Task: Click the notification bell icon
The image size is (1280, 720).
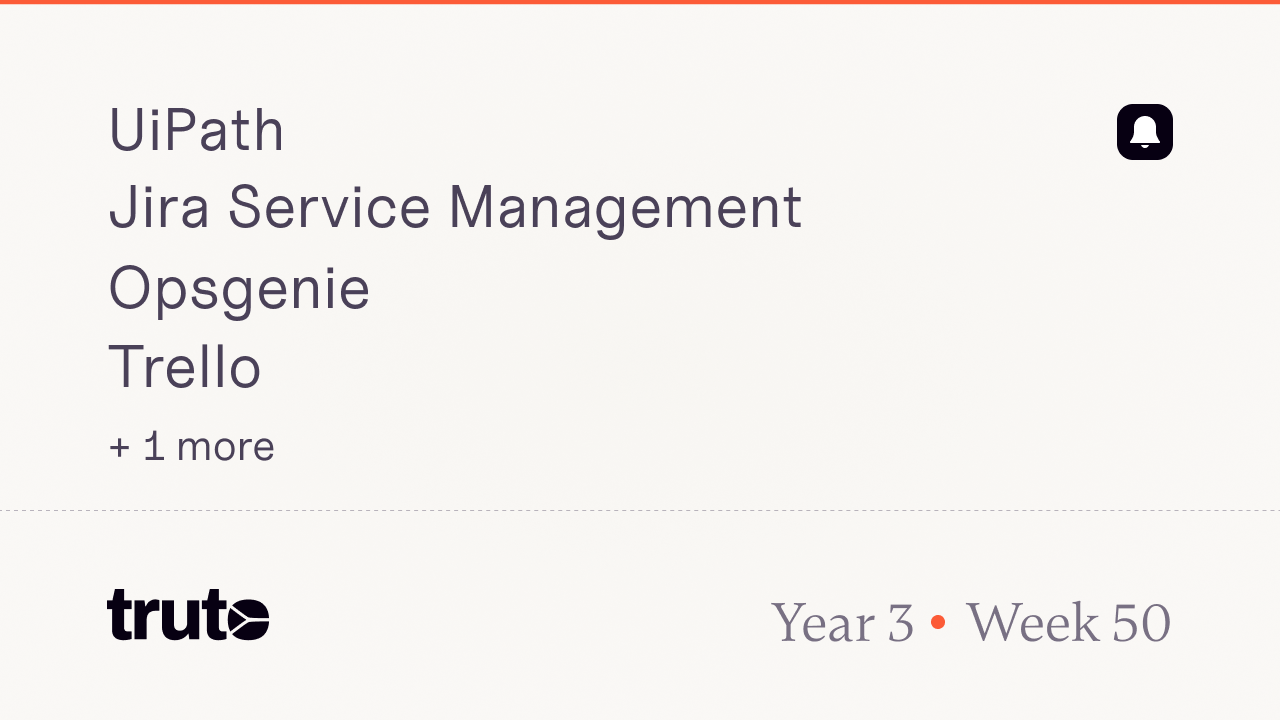Action: point(1144,132)
